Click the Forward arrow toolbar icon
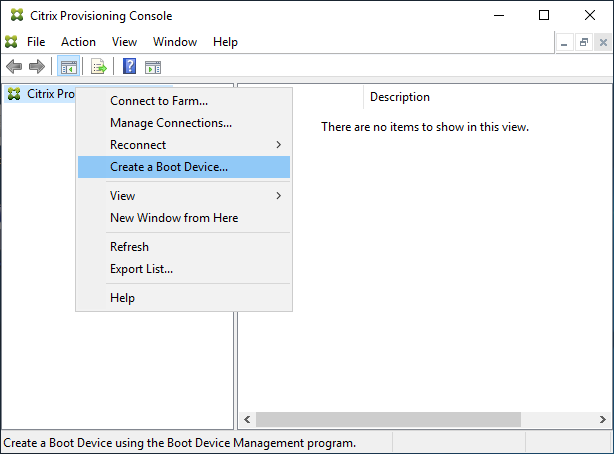 pyautogui.click(x=37, y=67)
